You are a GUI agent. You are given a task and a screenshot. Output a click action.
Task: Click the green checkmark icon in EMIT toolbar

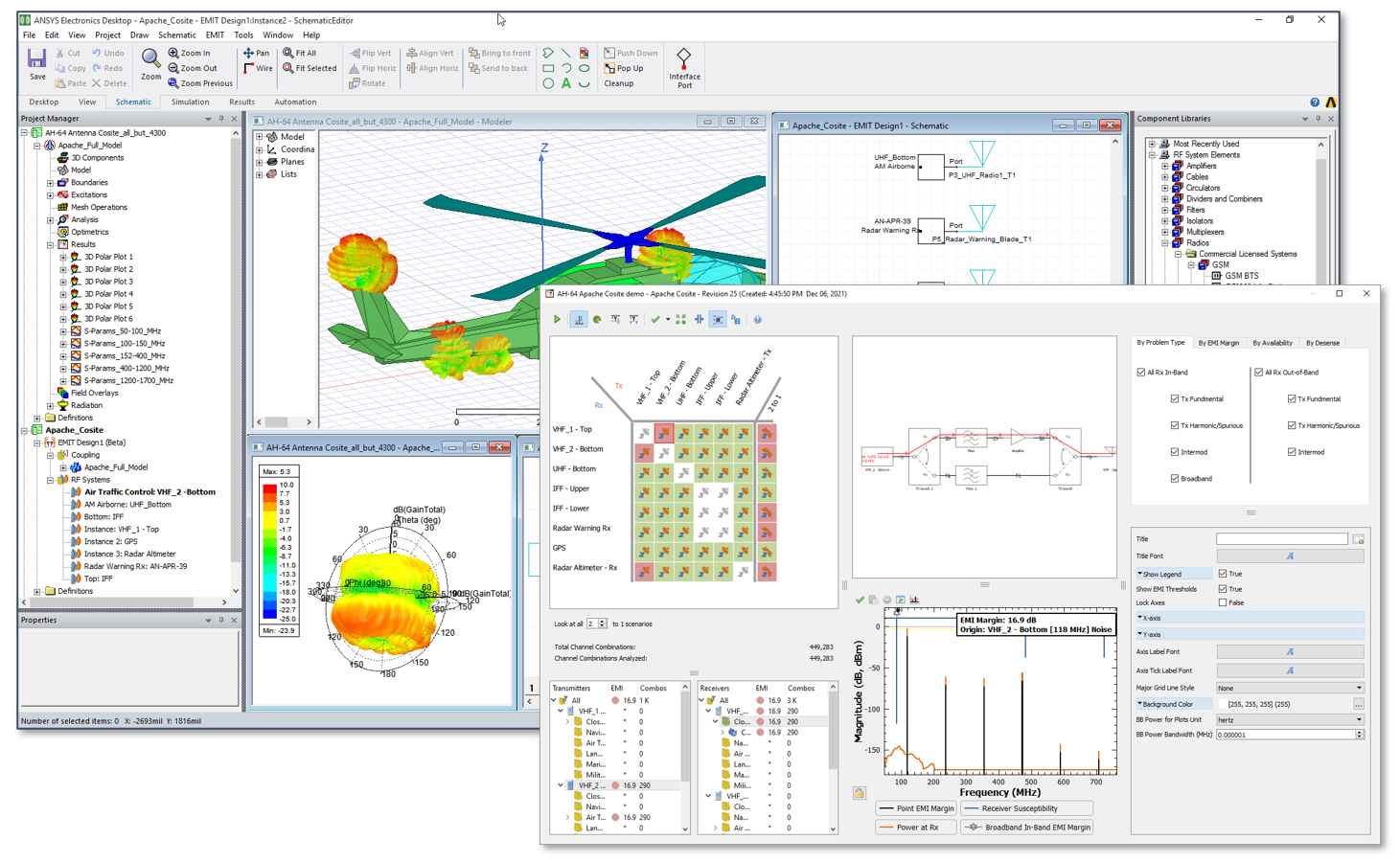(x=655, y=320)
